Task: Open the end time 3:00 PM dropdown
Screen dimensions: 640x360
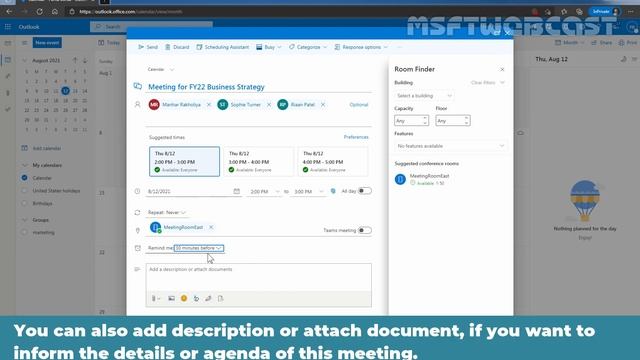Action: tap(308, 191)
